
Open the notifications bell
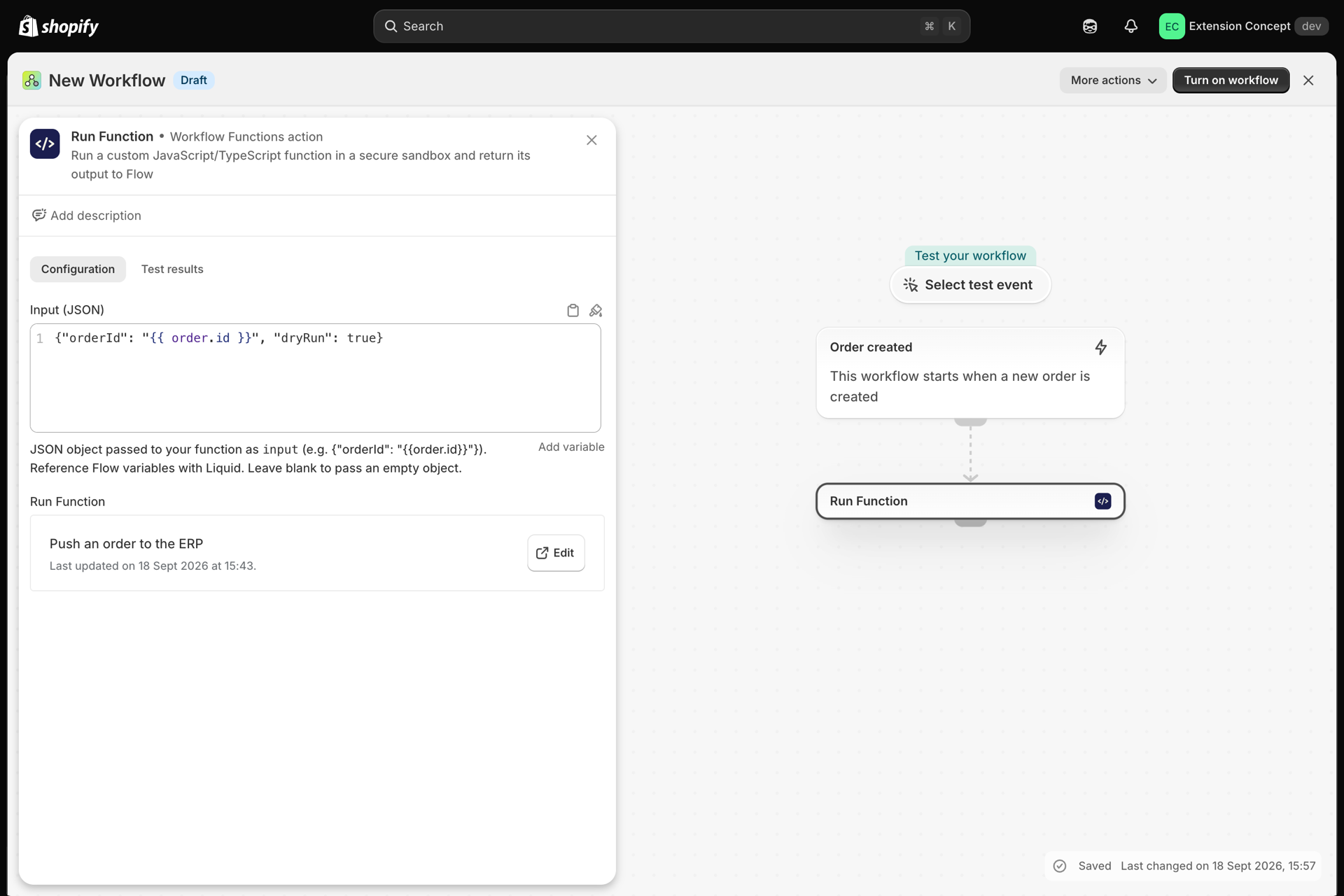[1131, 26]
